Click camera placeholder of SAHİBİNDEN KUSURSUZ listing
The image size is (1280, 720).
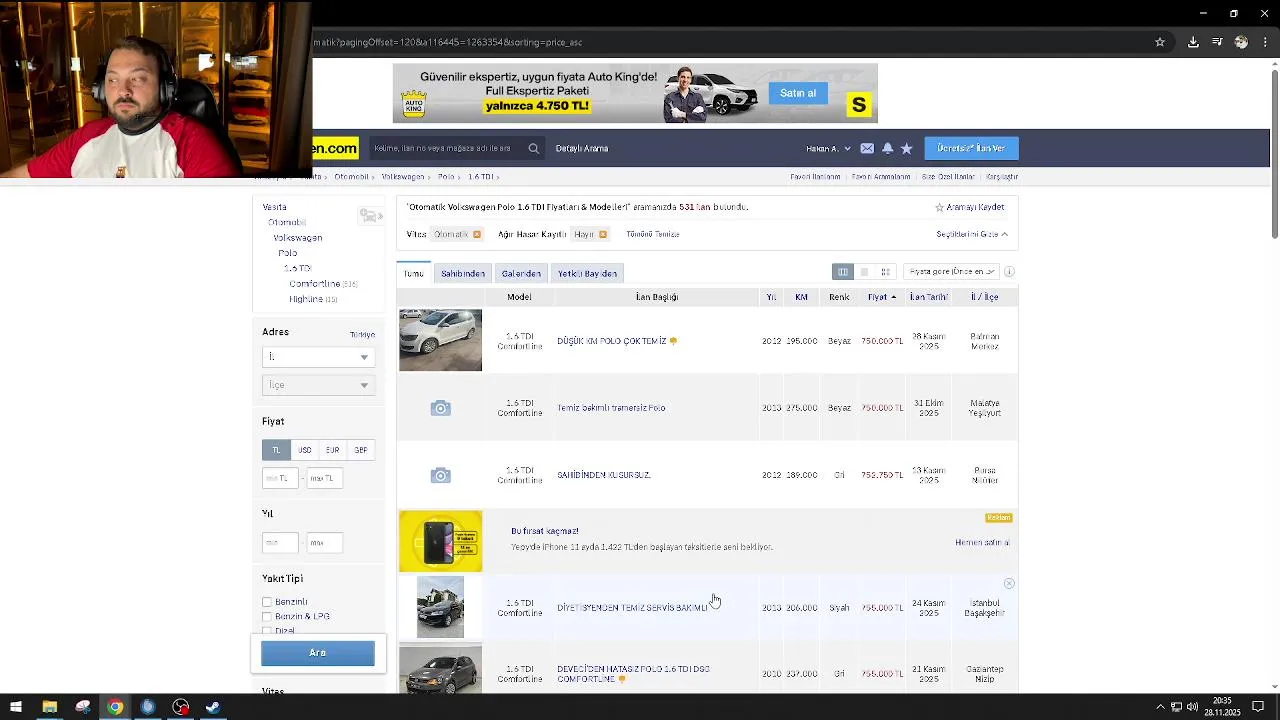(440, 475)
